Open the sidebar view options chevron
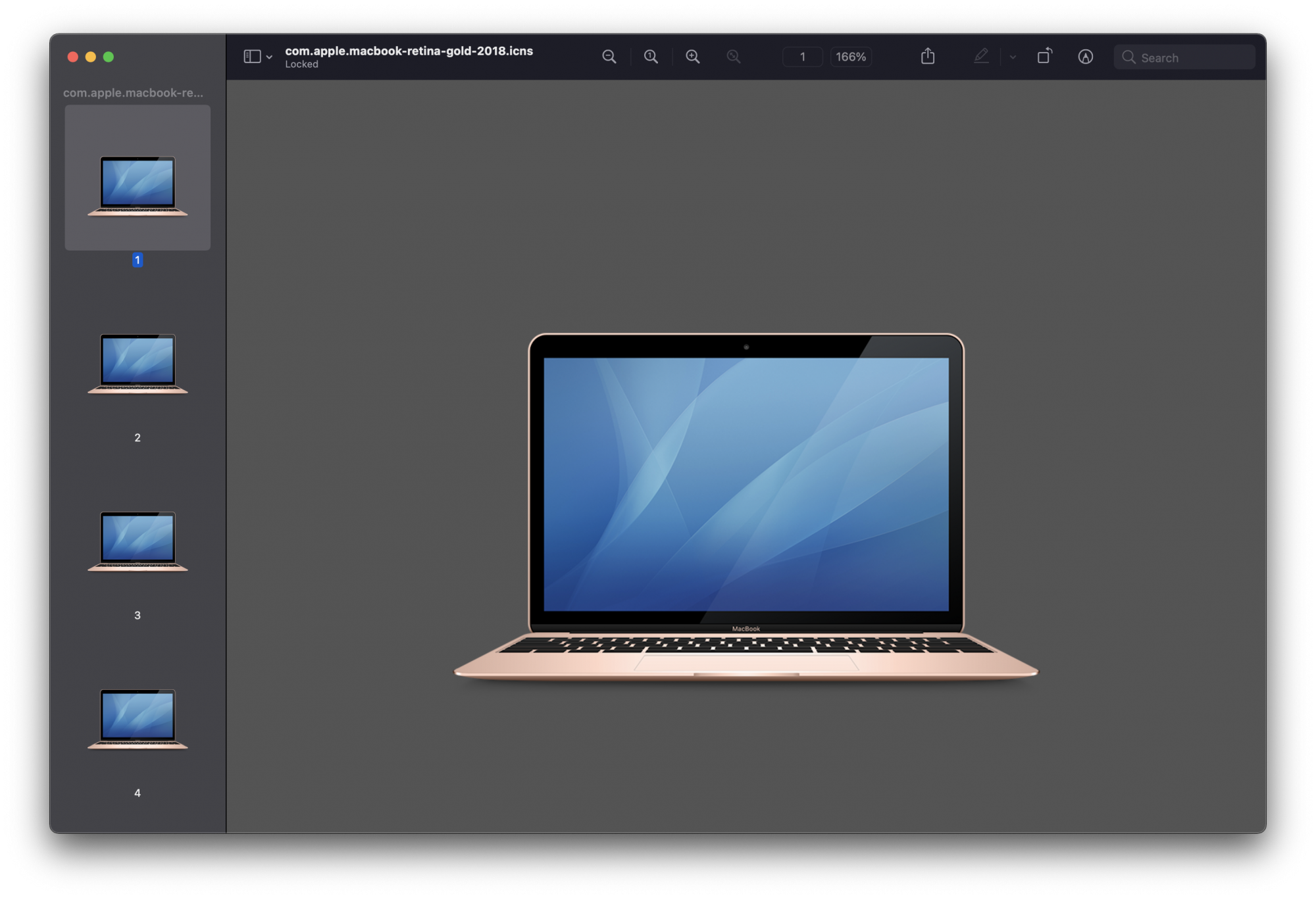Viewport: 1316px width, 899px height. pos(269,58)
